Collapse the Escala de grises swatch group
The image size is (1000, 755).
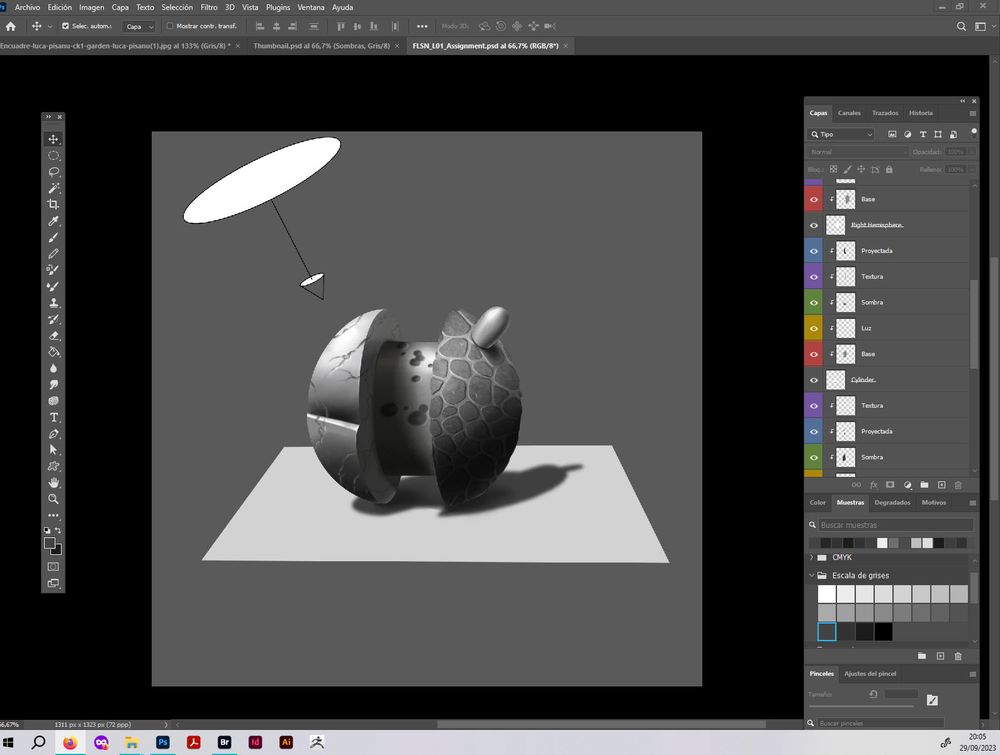[811, 576]
